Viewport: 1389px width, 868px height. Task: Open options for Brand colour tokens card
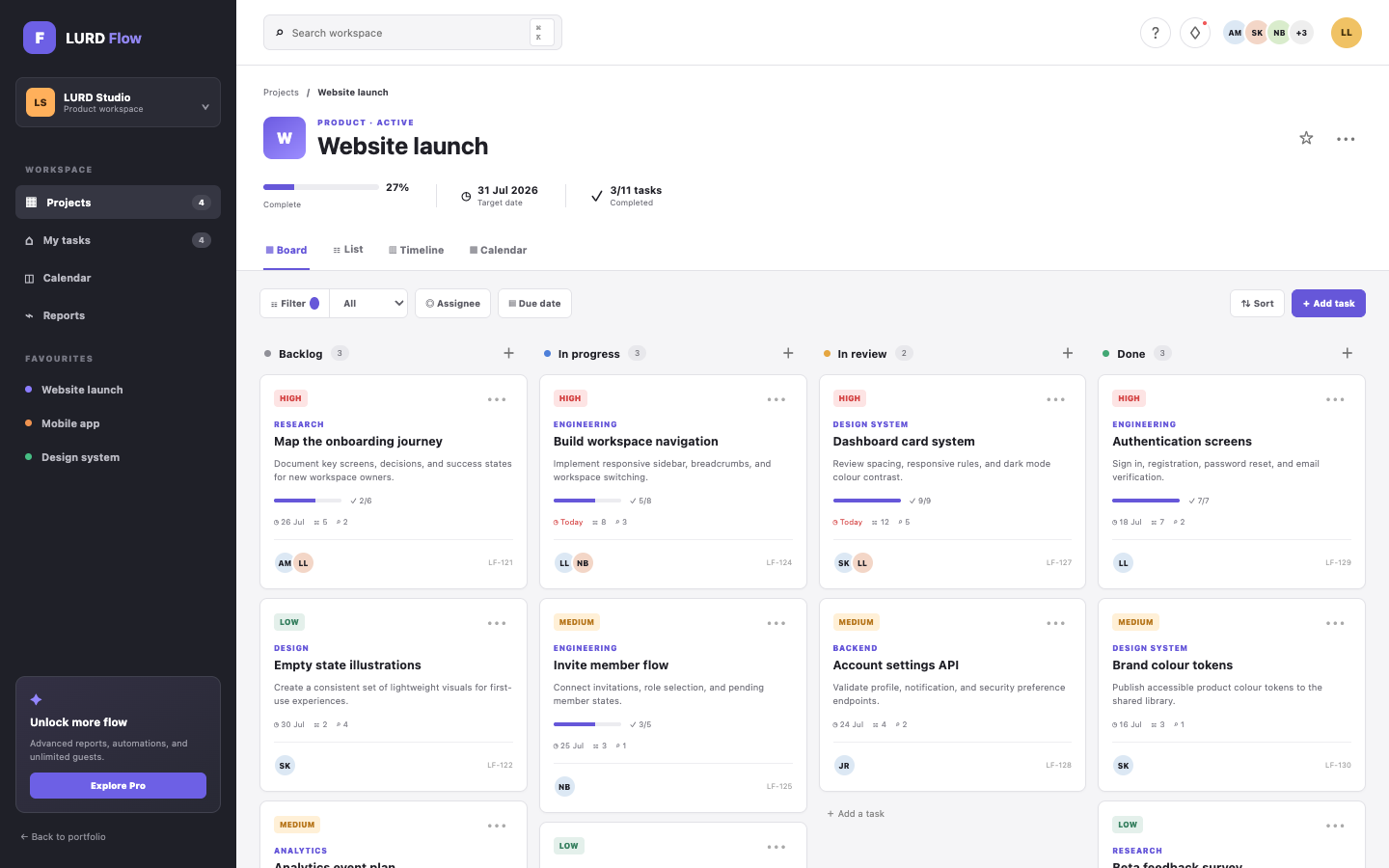click(1335, 623)
